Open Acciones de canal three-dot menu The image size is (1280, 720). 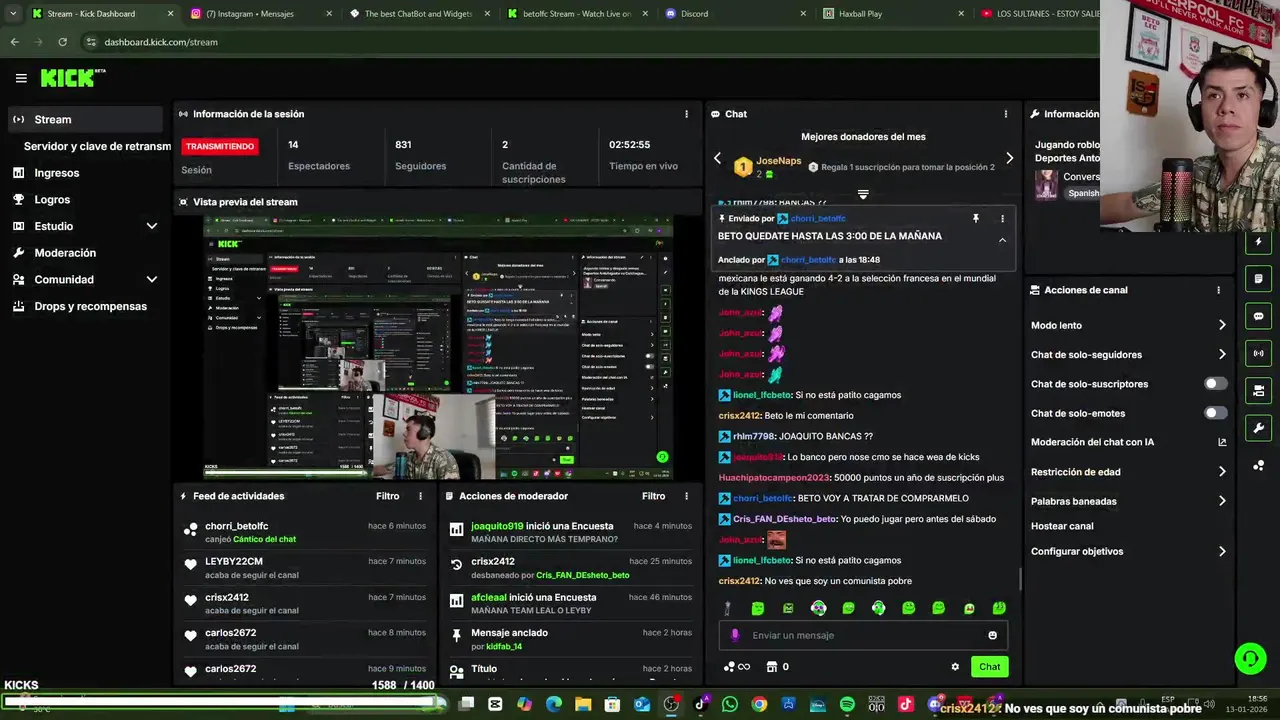[1218, 290]
